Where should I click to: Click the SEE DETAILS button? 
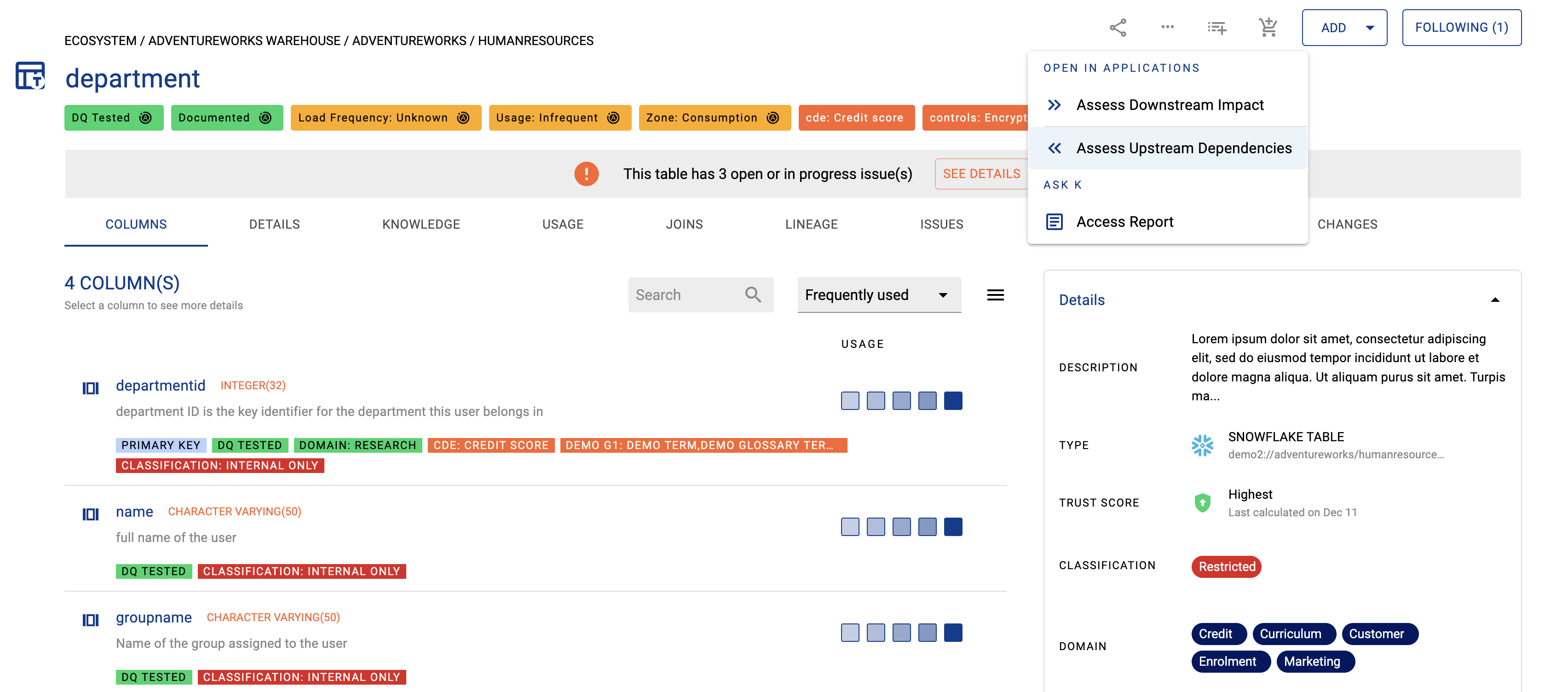coord(980,174)
